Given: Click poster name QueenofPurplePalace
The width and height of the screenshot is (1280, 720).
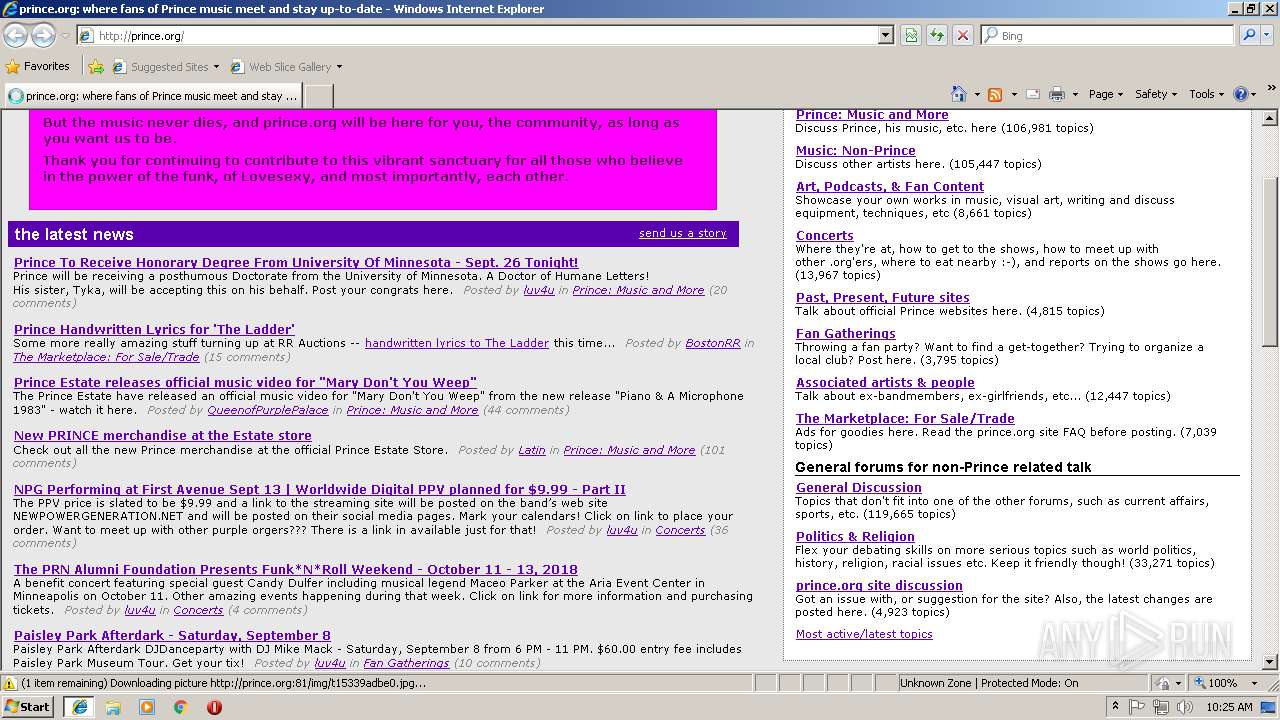Looking at the screenshot, I should (268, 410).
